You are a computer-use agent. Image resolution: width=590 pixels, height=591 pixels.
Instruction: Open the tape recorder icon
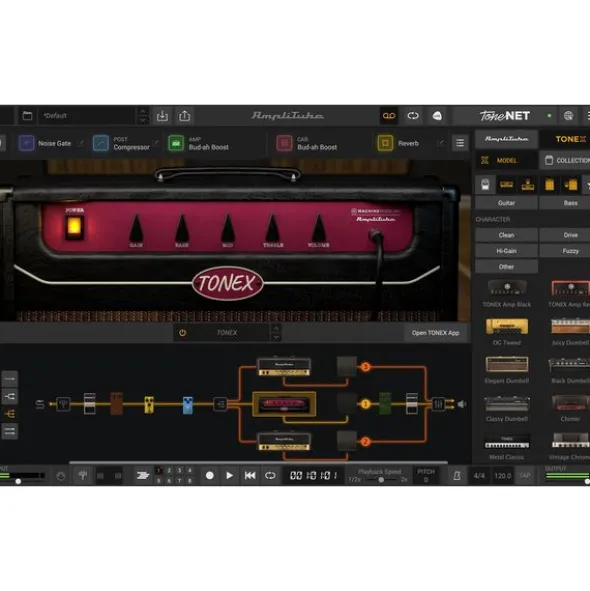point(389,116)
